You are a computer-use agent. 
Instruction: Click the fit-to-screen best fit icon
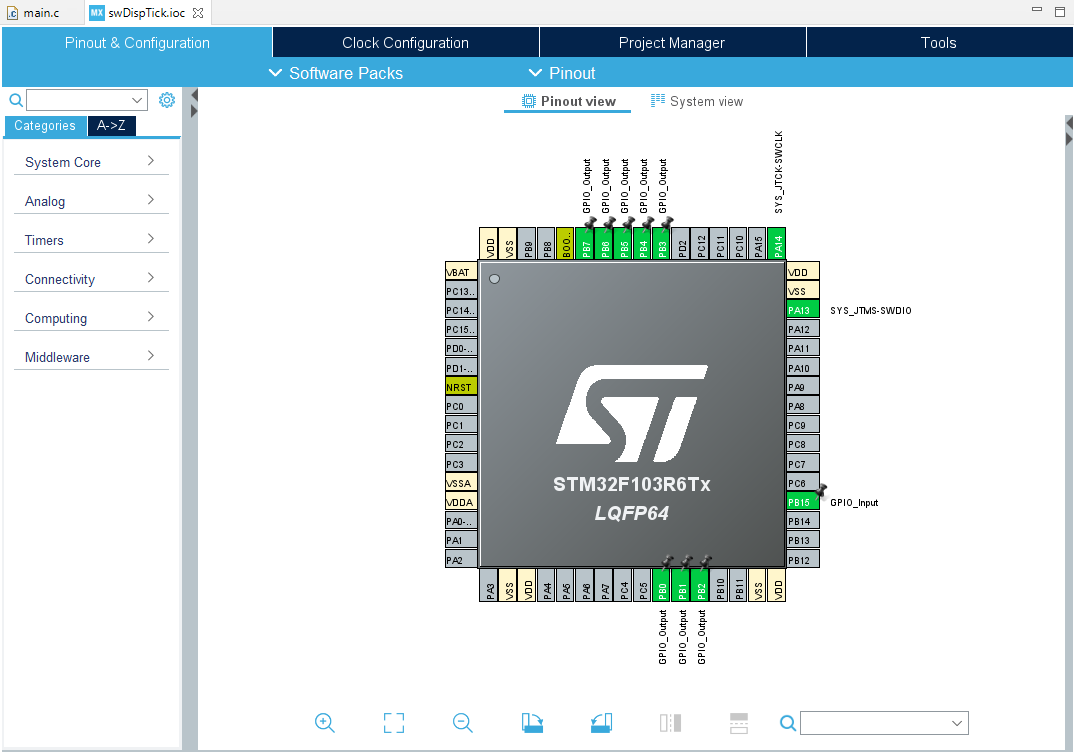(x=394, y=723)
